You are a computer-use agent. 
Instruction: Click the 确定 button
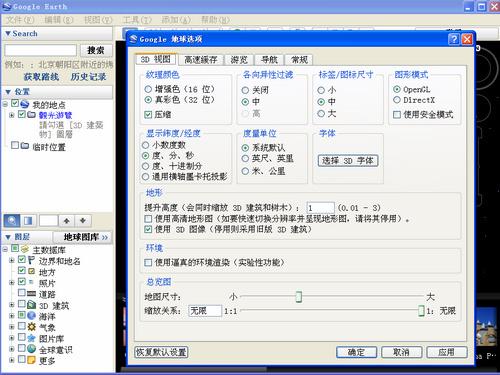(x=356, y=352)
